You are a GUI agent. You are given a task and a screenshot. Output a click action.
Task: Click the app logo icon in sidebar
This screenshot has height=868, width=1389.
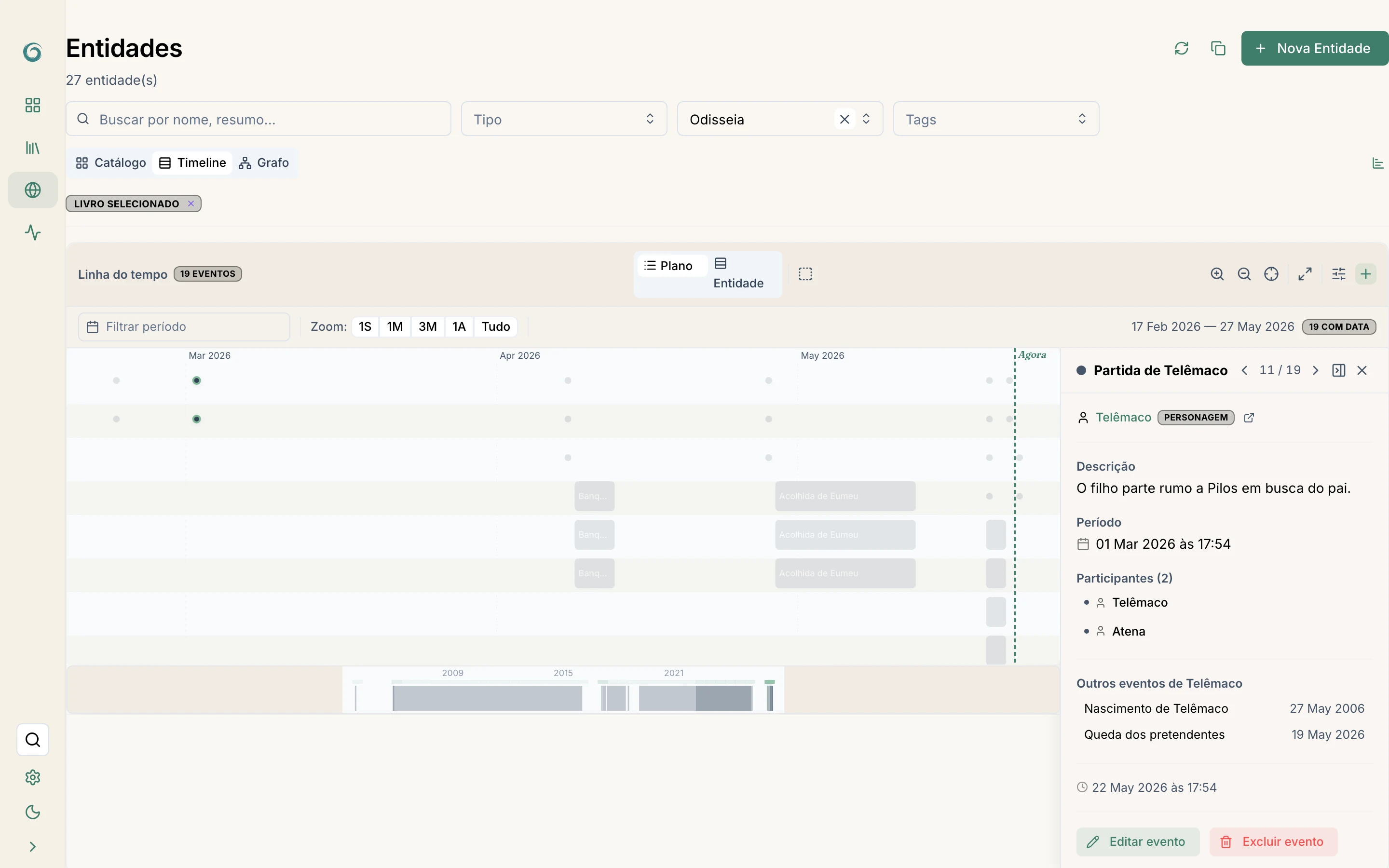click(x=32, y=52)
